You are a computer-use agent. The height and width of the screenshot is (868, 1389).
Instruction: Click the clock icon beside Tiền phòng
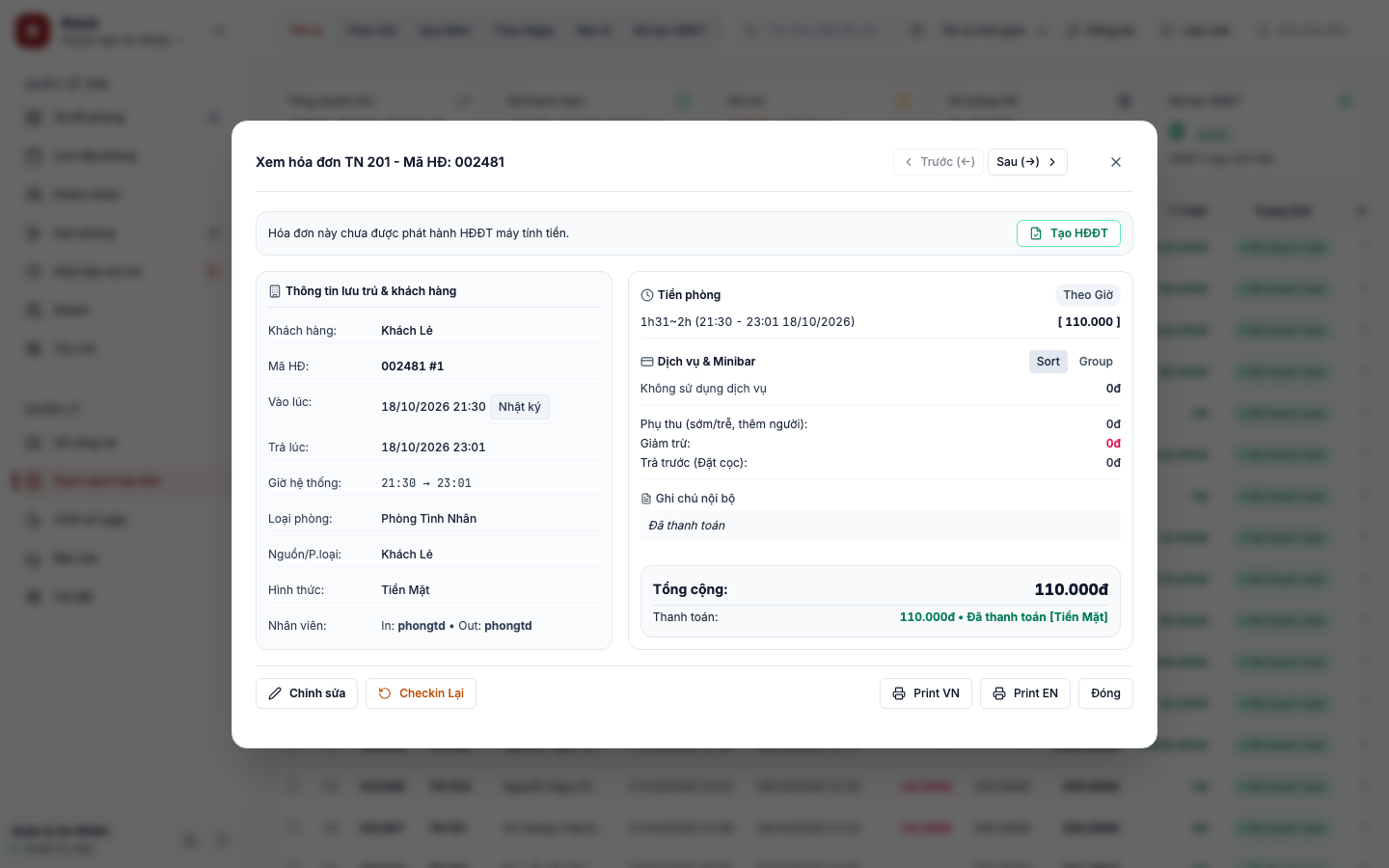647,295
